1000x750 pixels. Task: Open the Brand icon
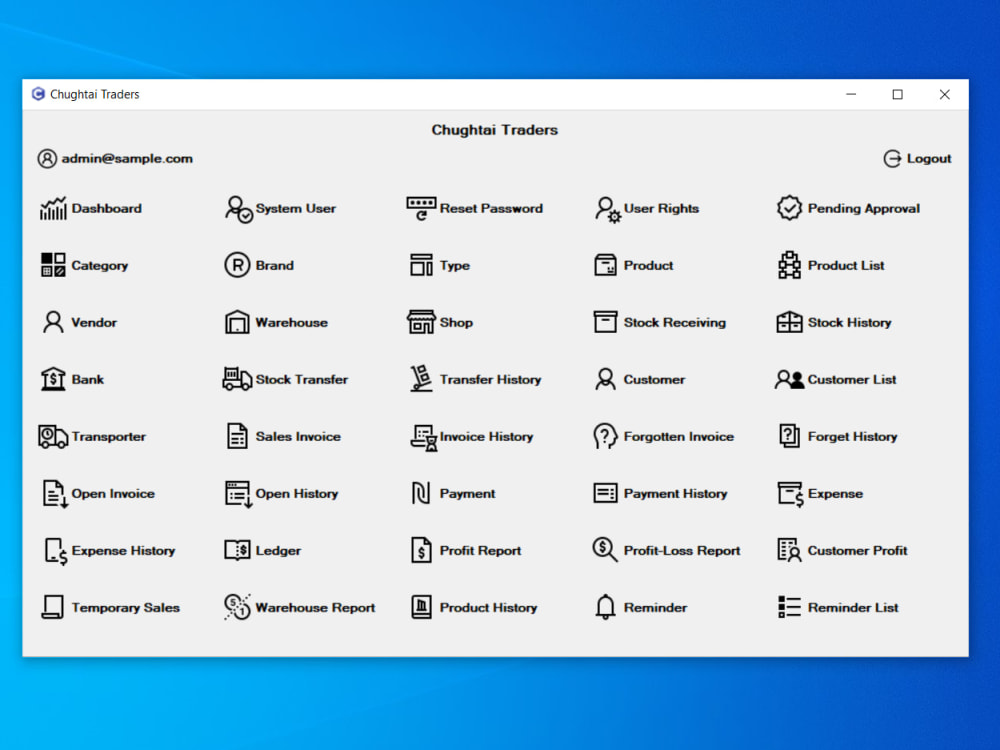(236, 265)
